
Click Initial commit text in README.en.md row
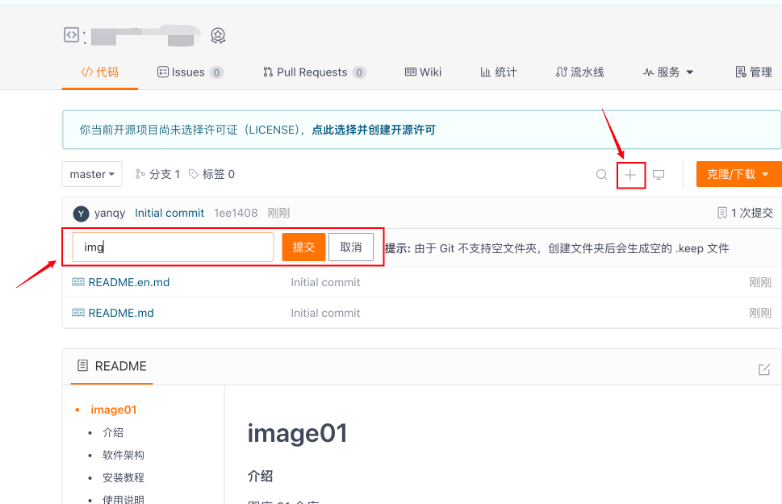325,283
